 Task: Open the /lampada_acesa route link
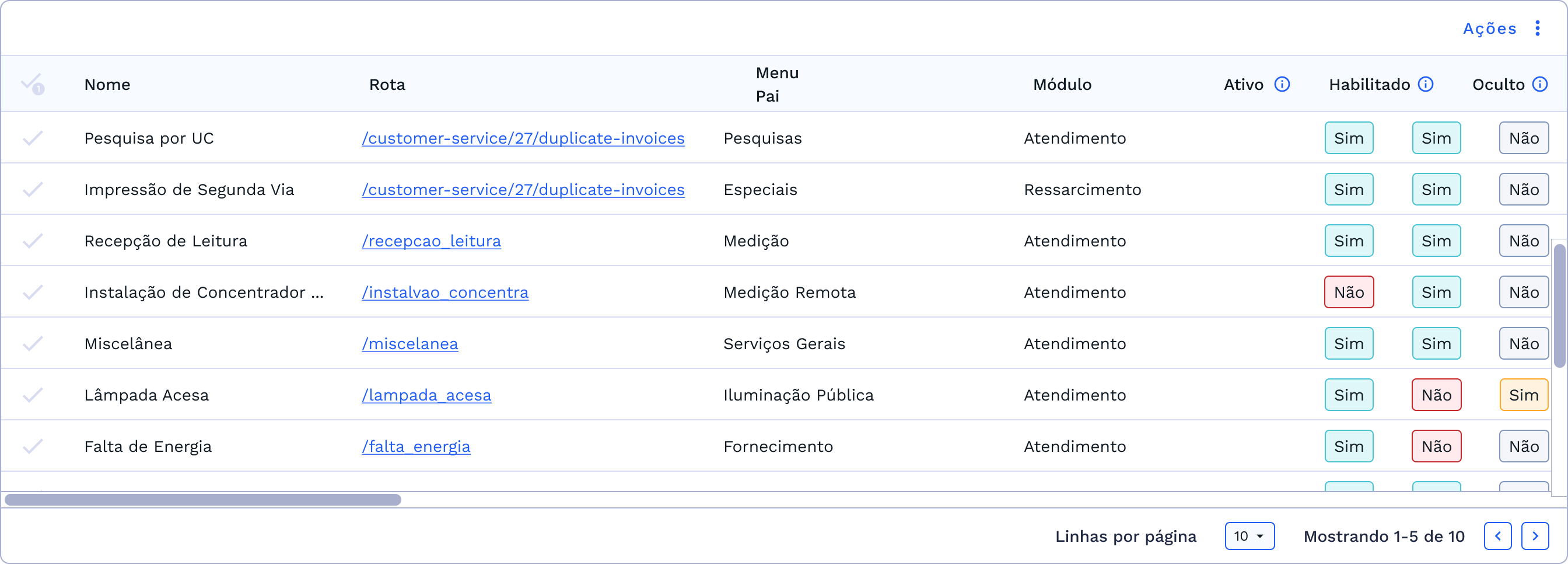click(x=426, y=395)
